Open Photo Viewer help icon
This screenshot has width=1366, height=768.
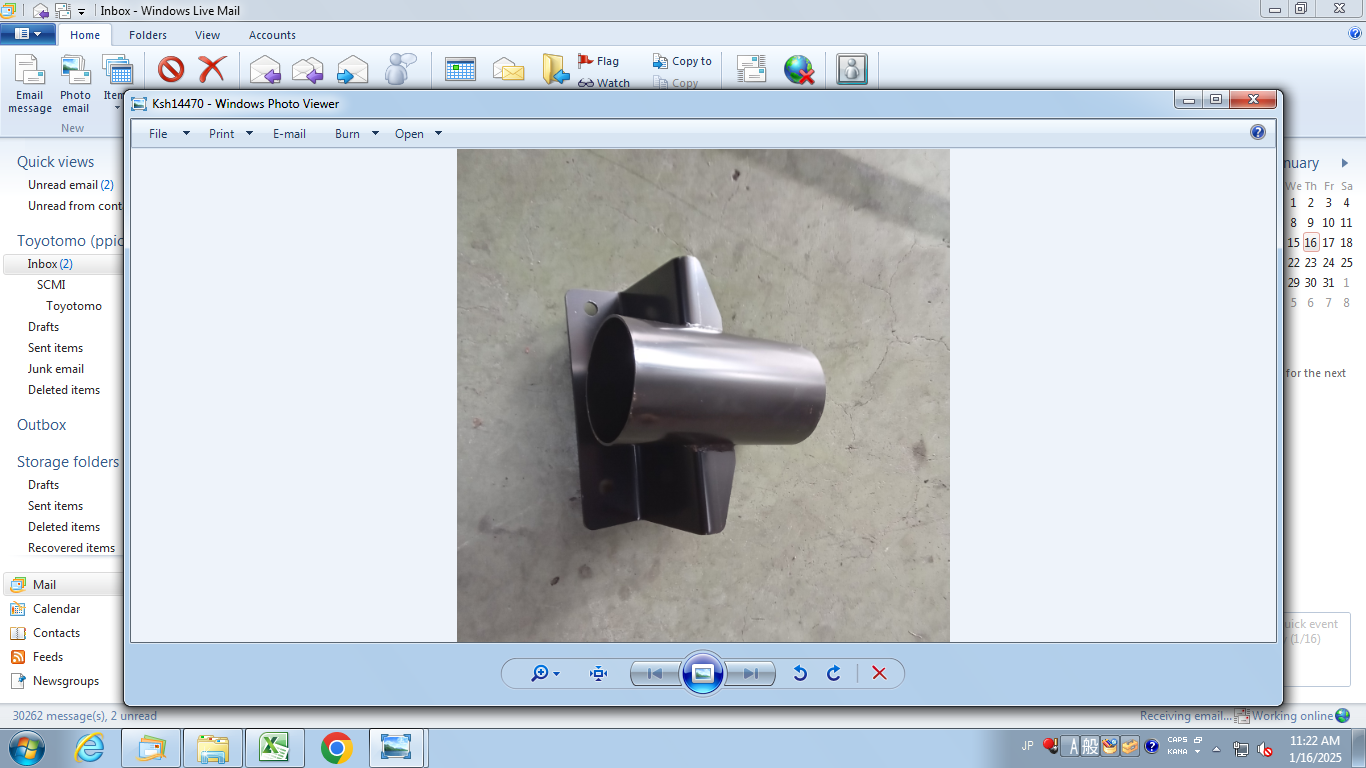[x=1258, y=132]
